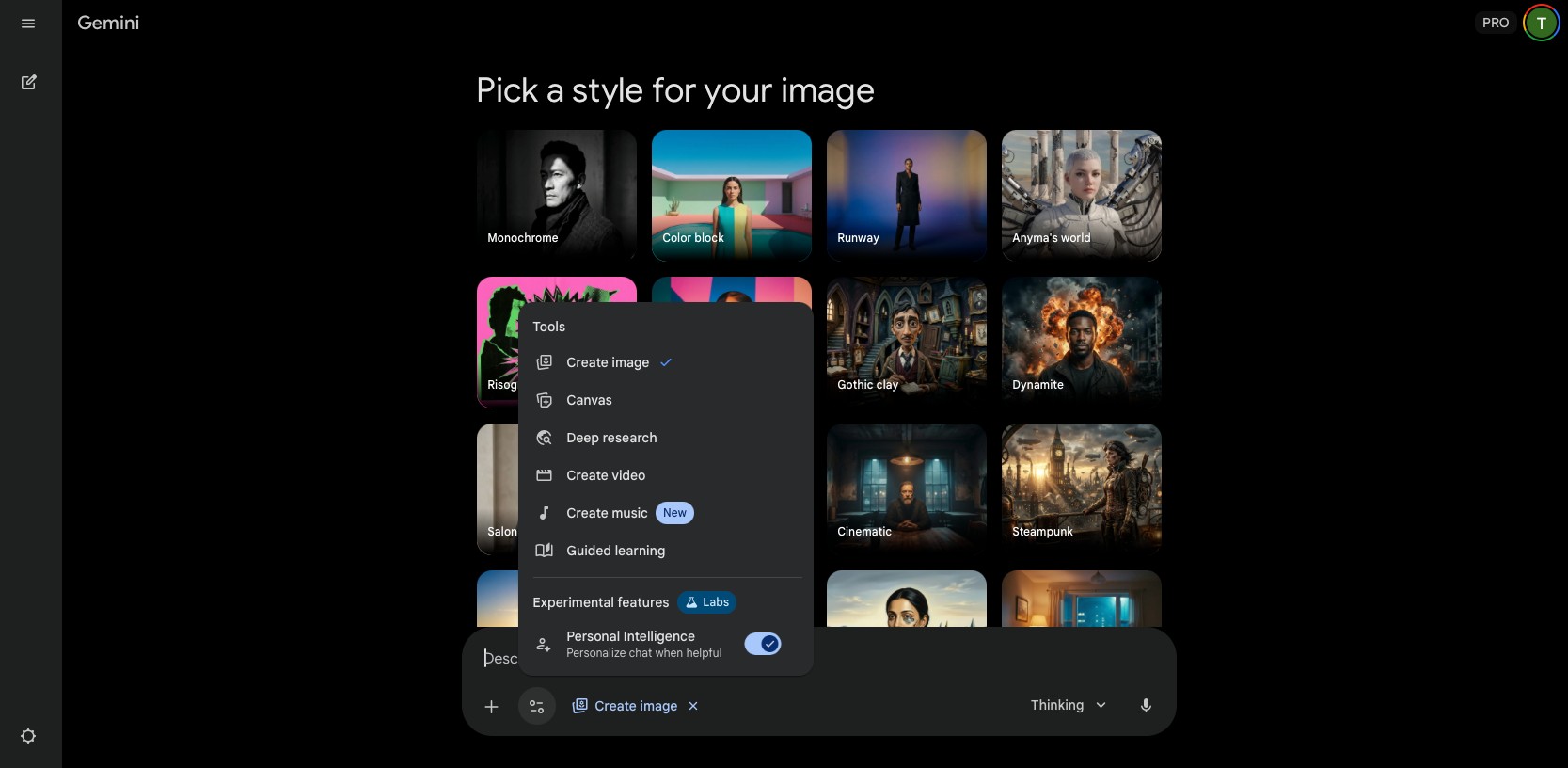Deselect Create image in Tools menu
The height and width of the screenshot is (768, 1568).
point(666,362)
